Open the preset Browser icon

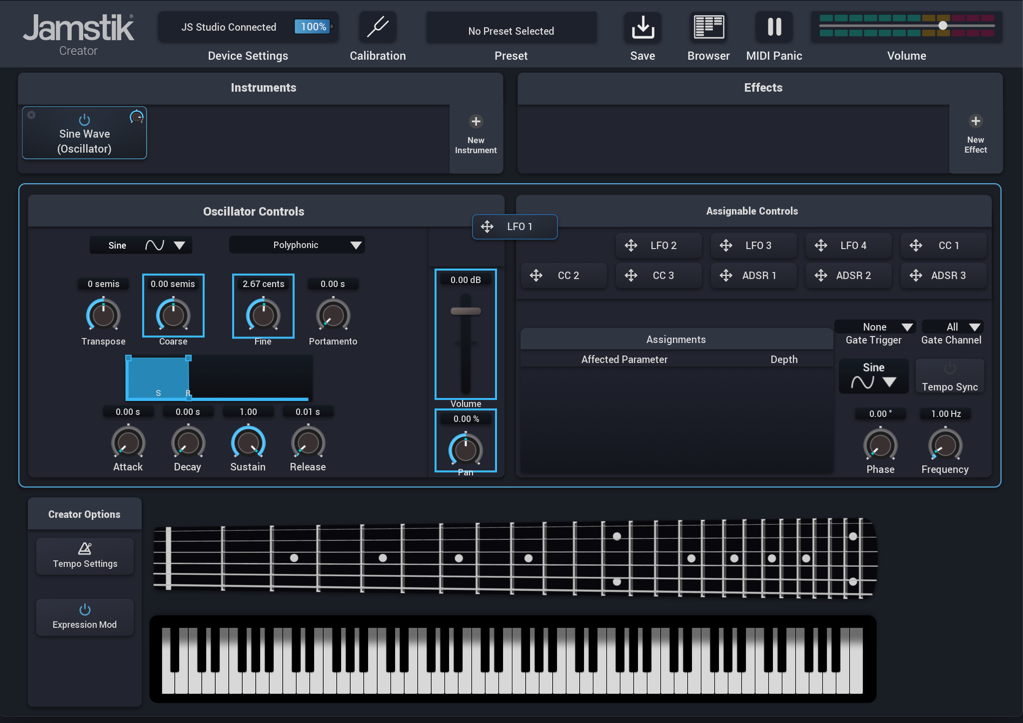pos(709,27)
